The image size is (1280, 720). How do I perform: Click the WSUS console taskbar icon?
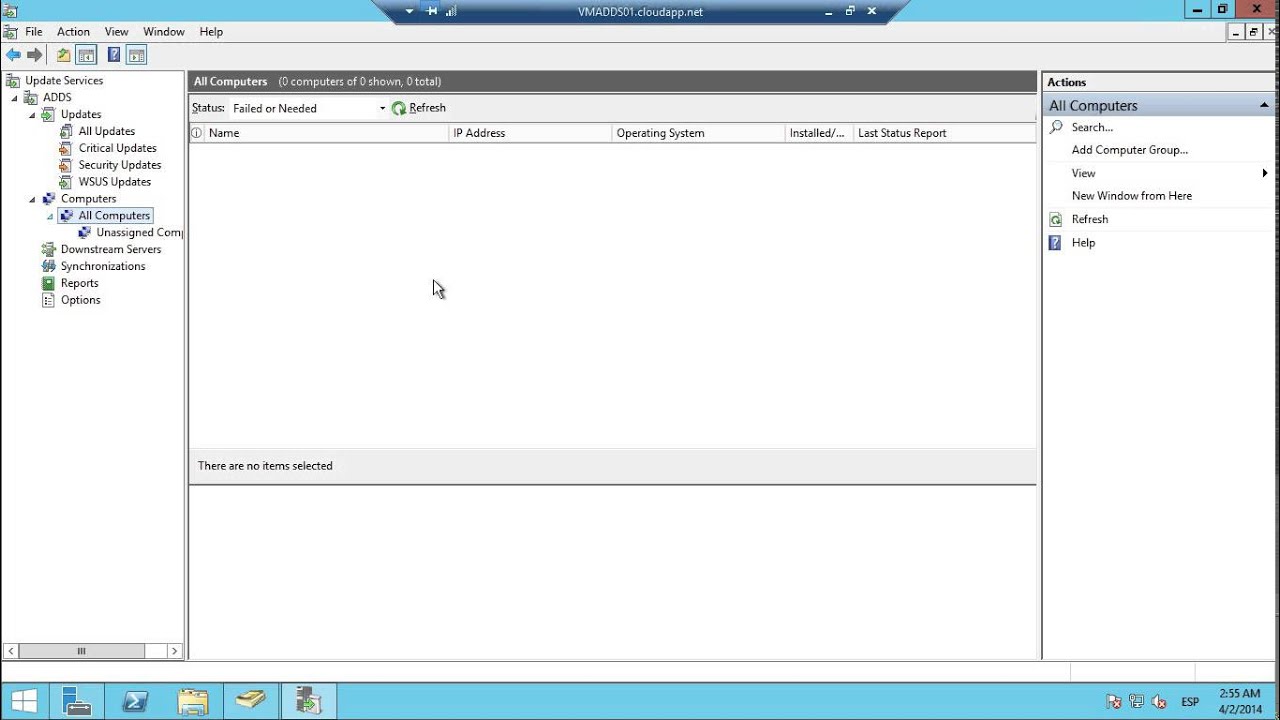click(x=309, y=701)
